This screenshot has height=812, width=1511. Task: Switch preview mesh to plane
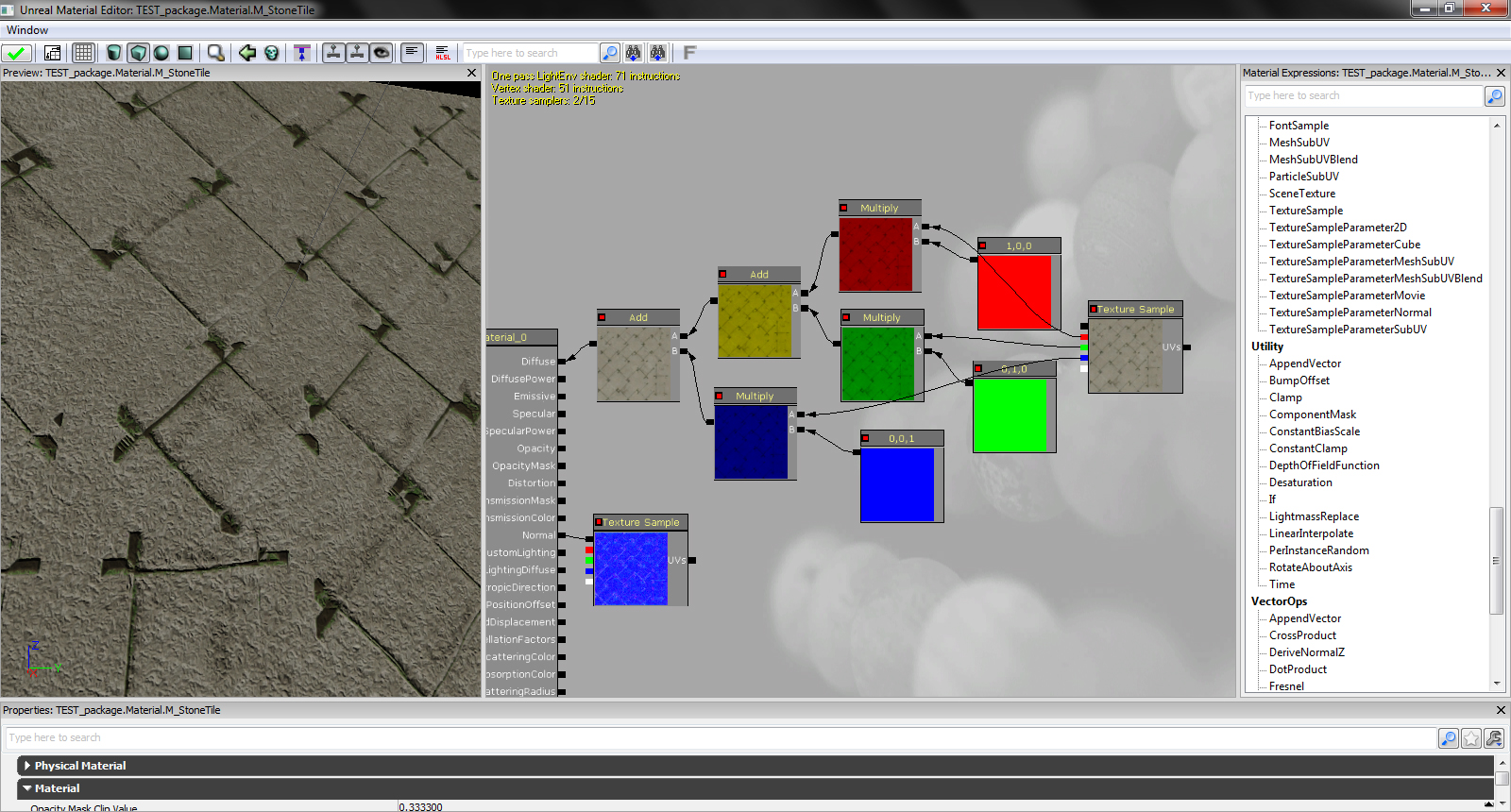click(185, 53)
